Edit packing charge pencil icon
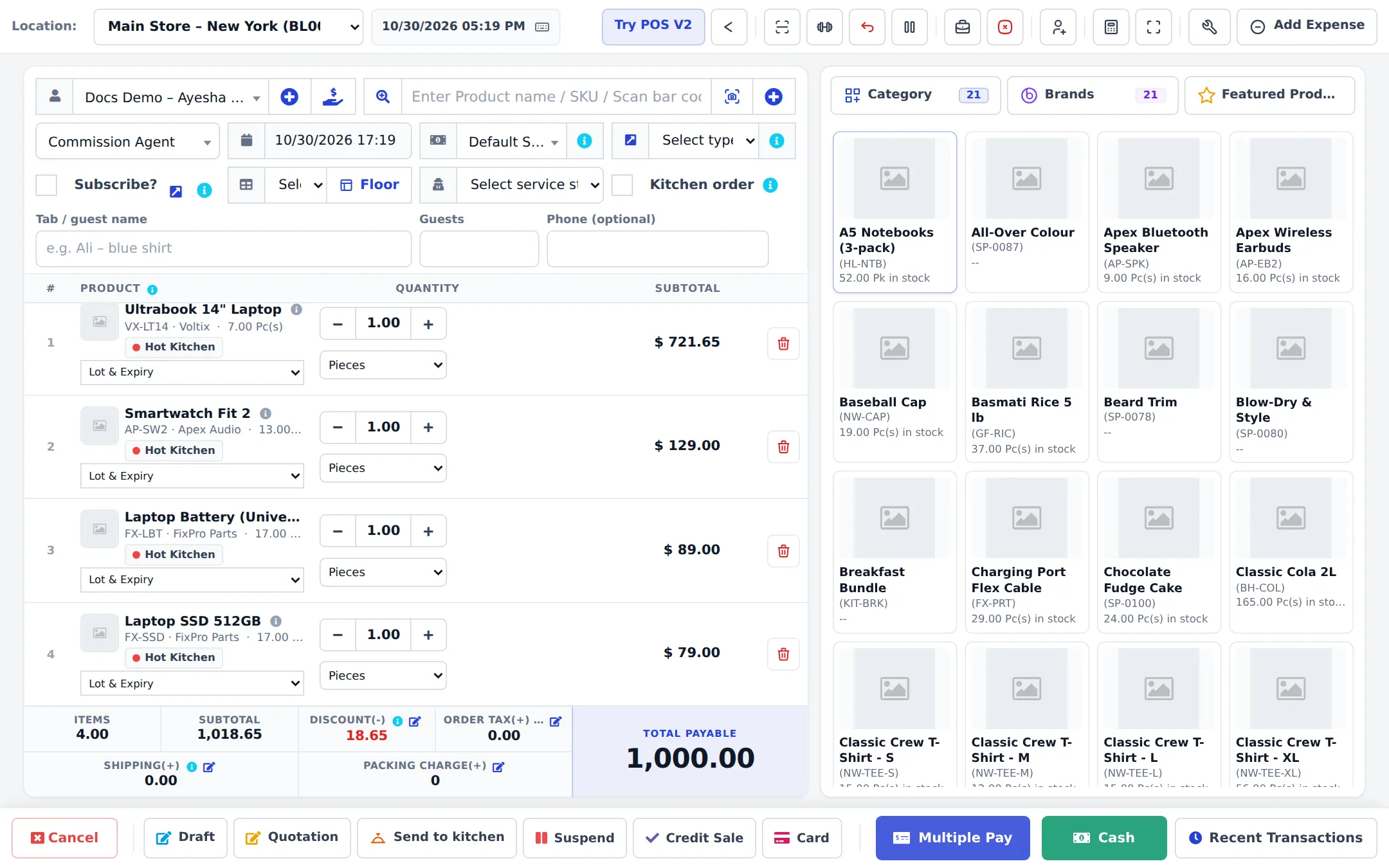Screen dimensions: 1389x868 pyautogui.click(x=498, y=767)
